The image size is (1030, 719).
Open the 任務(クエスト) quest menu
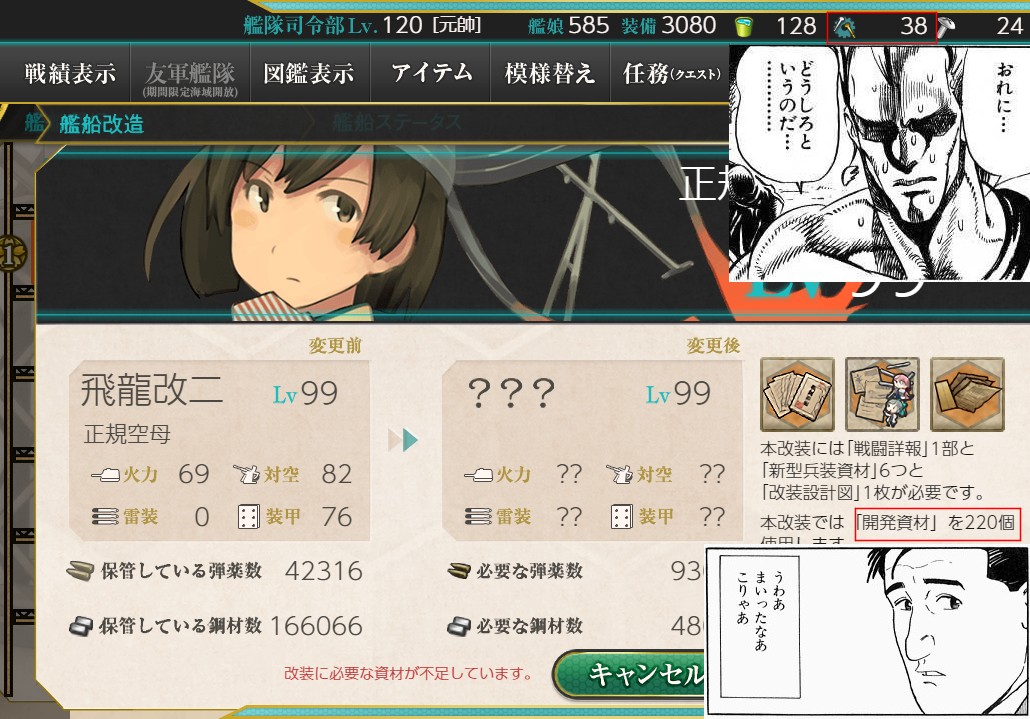(x=671, y=73)
